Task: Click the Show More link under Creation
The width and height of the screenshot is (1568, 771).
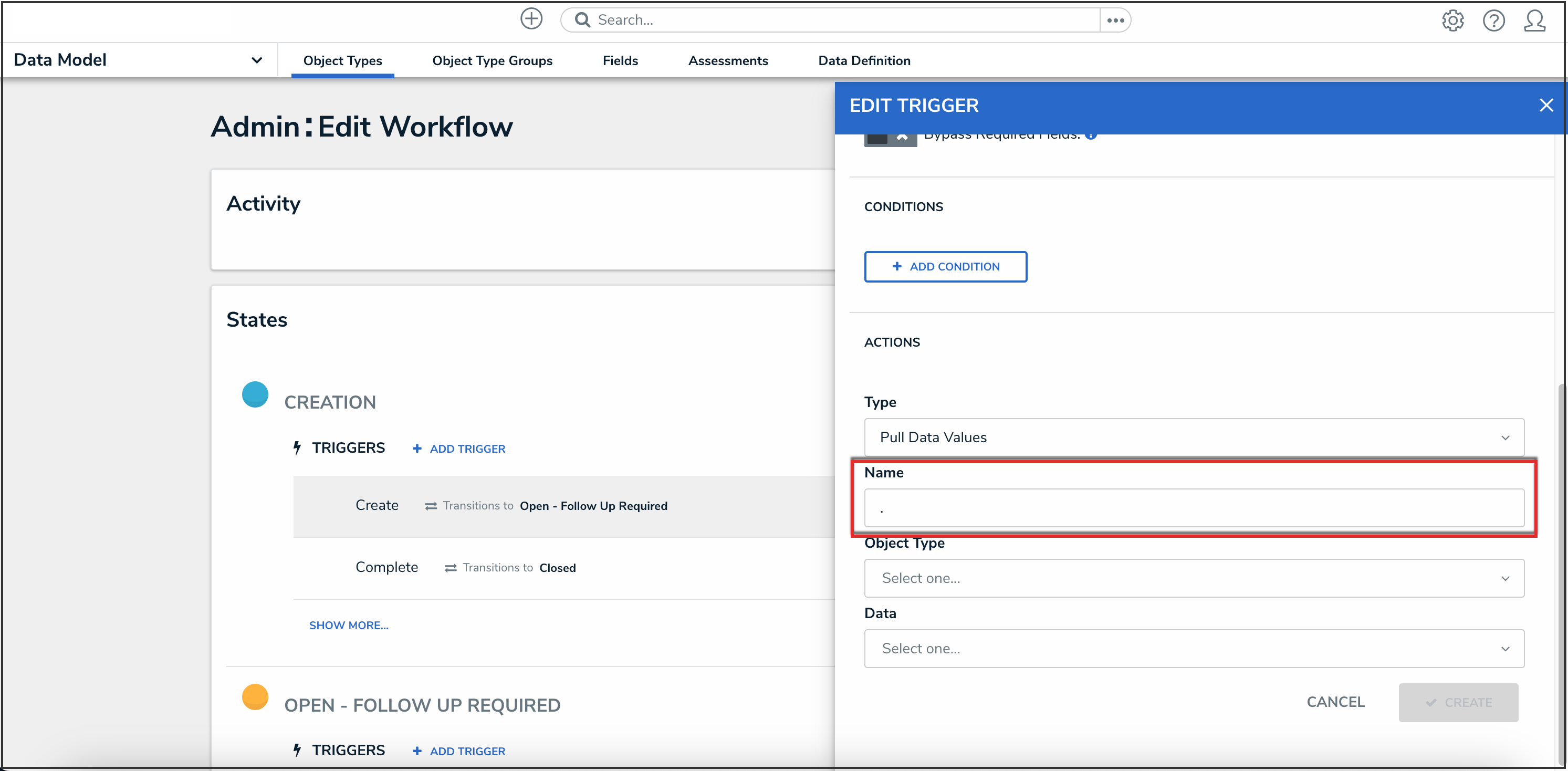Action: coord(348,626)
